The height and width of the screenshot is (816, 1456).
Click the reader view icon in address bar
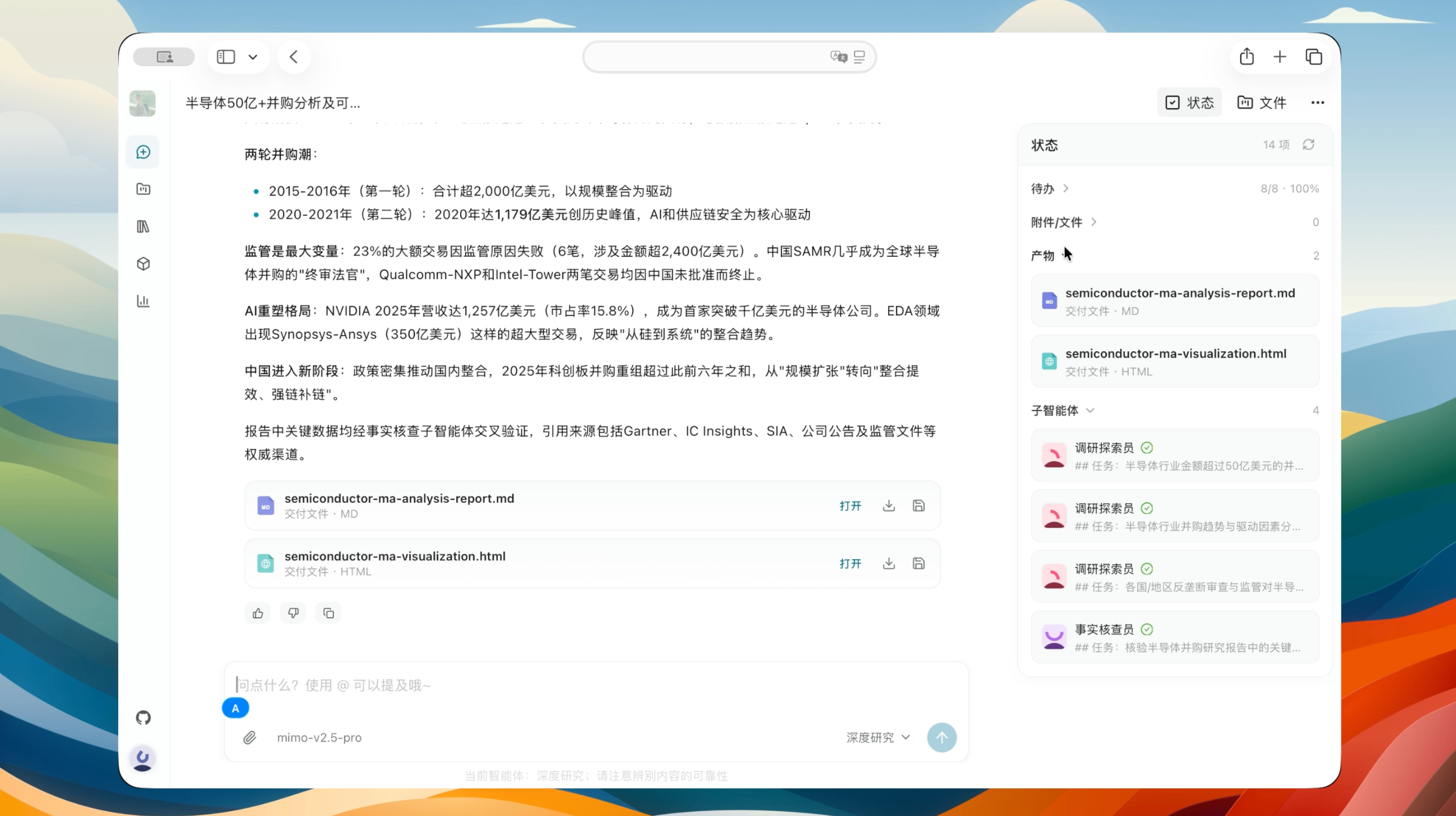[859, 56]
